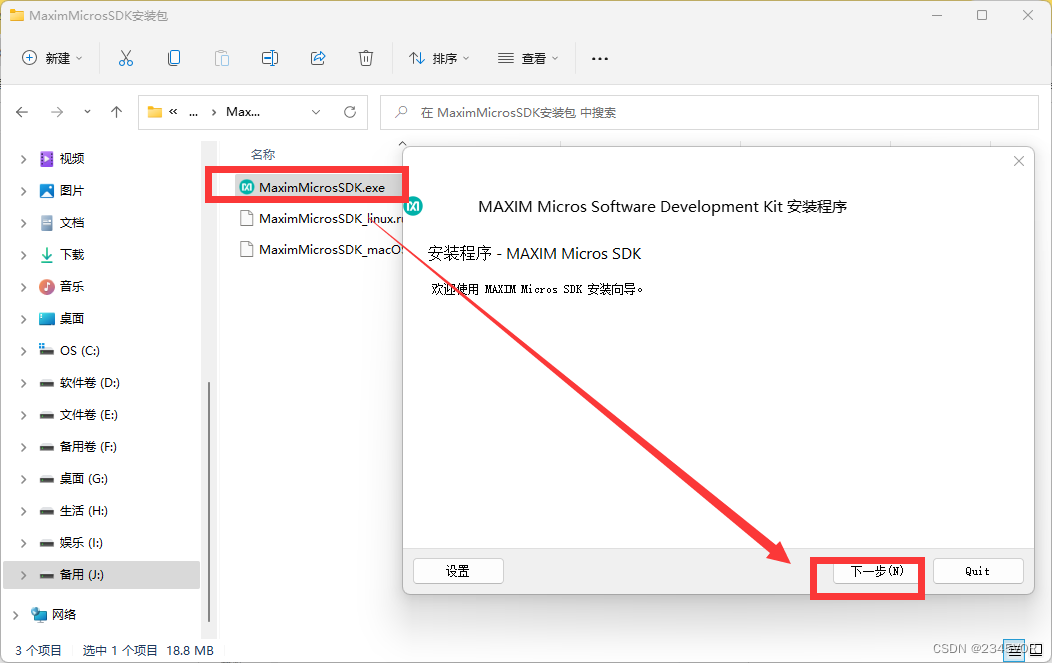
Task: Click the Cut scissors icon
Action: click(125, 58)
